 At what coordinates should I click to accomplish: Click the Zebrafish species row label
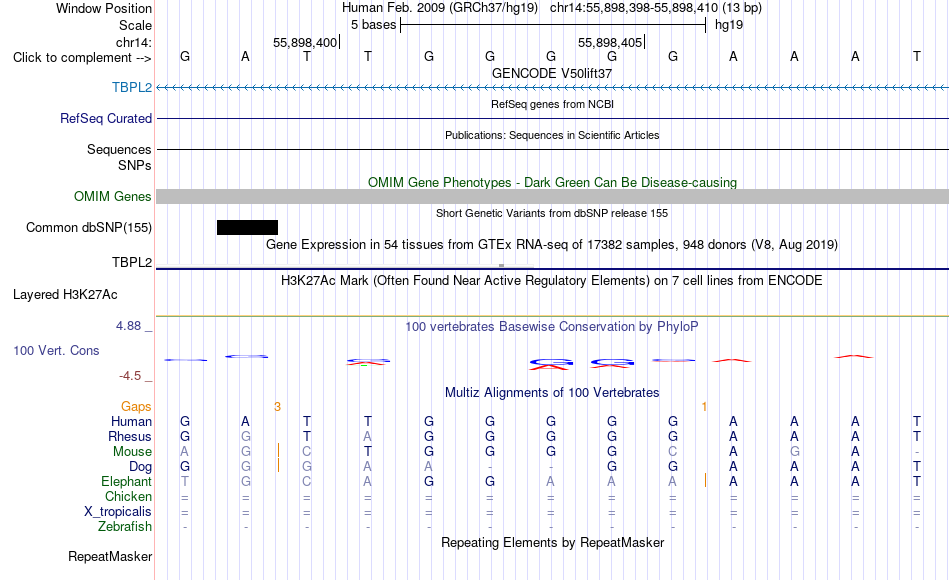125,526
